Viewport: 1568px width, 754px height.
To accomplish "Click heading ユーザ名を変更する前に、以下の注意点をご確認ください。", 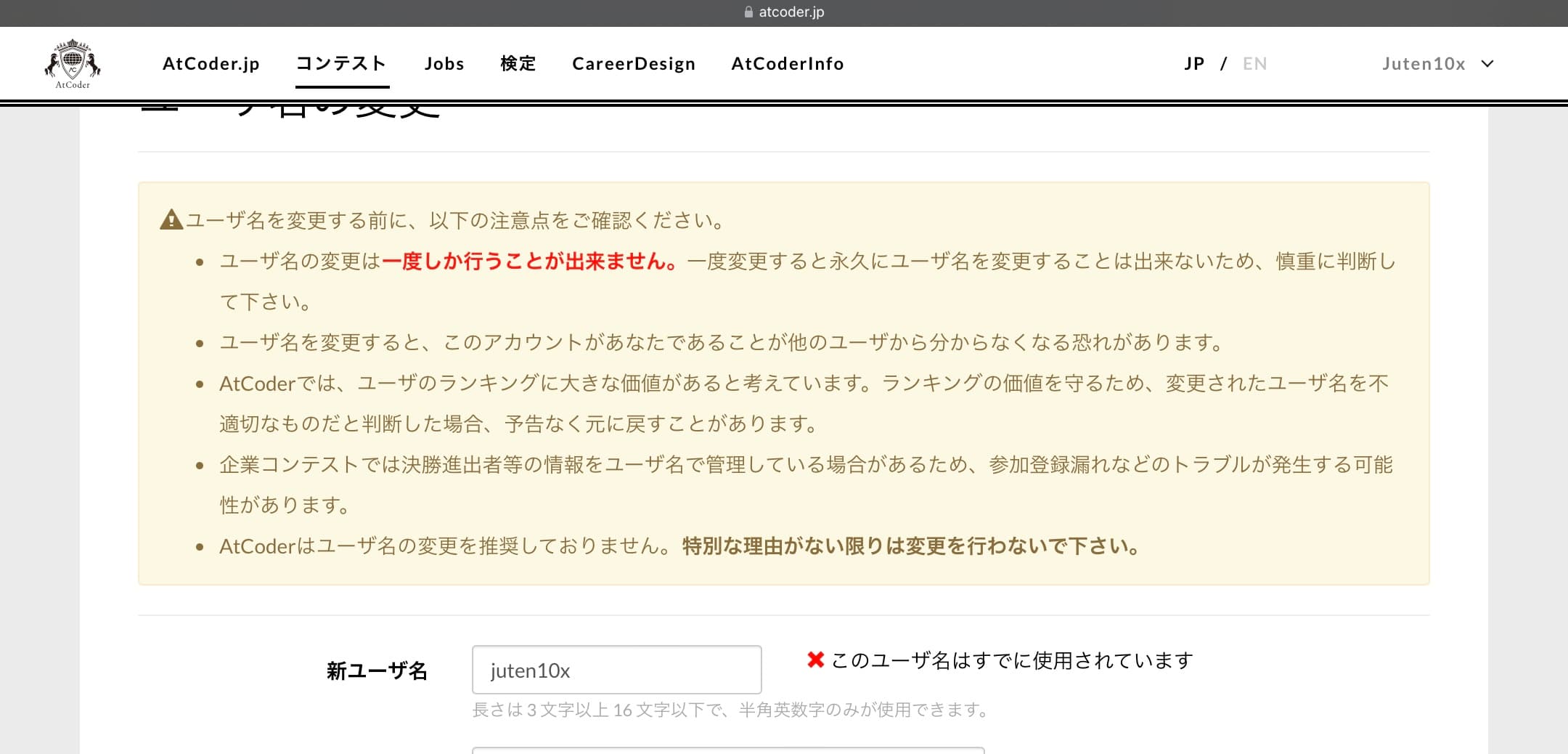I will 457,220.
